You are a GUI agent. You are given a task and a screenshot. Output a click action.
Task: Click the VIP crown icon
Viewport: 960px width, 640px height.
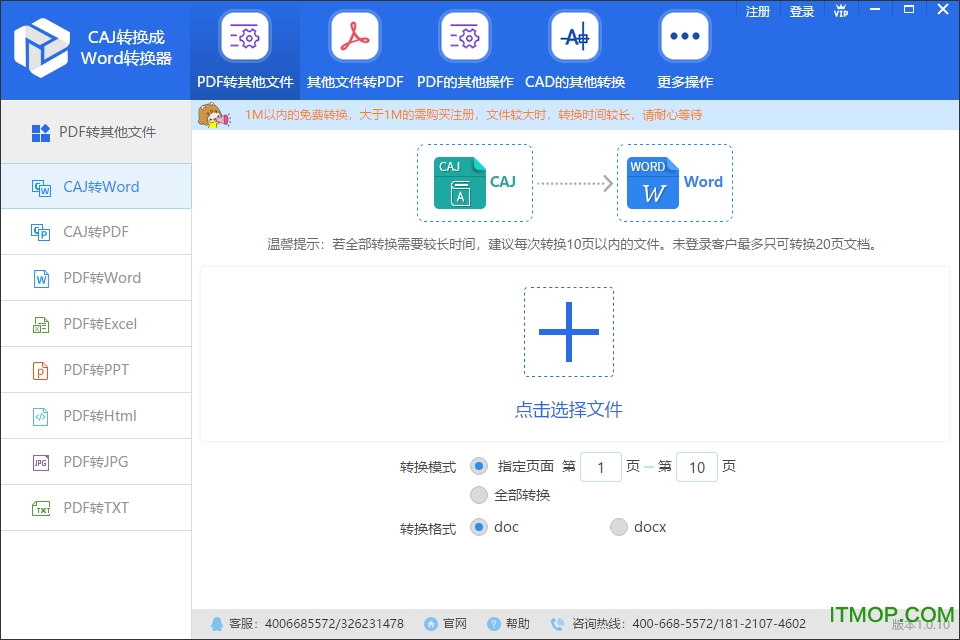(841, 11)
